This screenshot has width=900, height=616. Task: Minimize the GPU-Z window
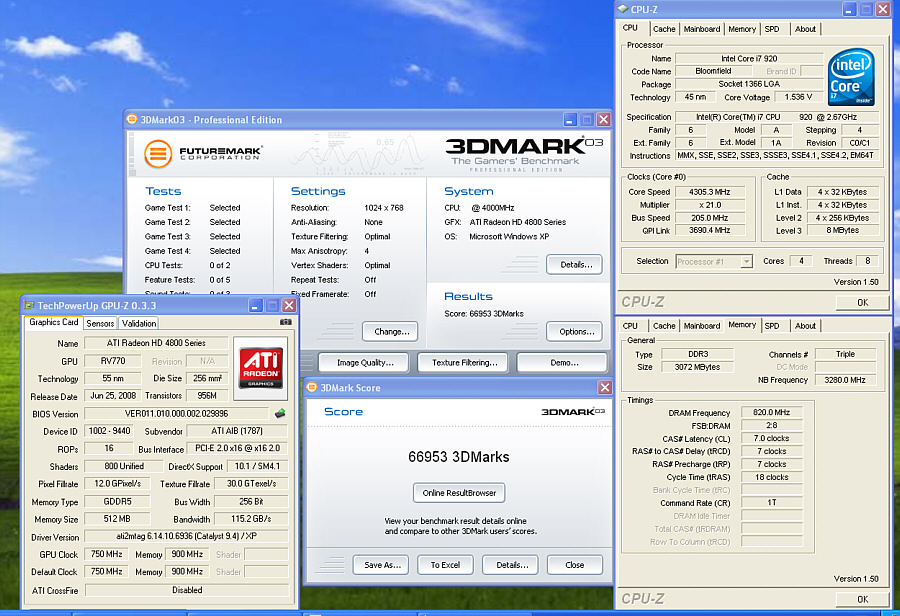(256, 305)
